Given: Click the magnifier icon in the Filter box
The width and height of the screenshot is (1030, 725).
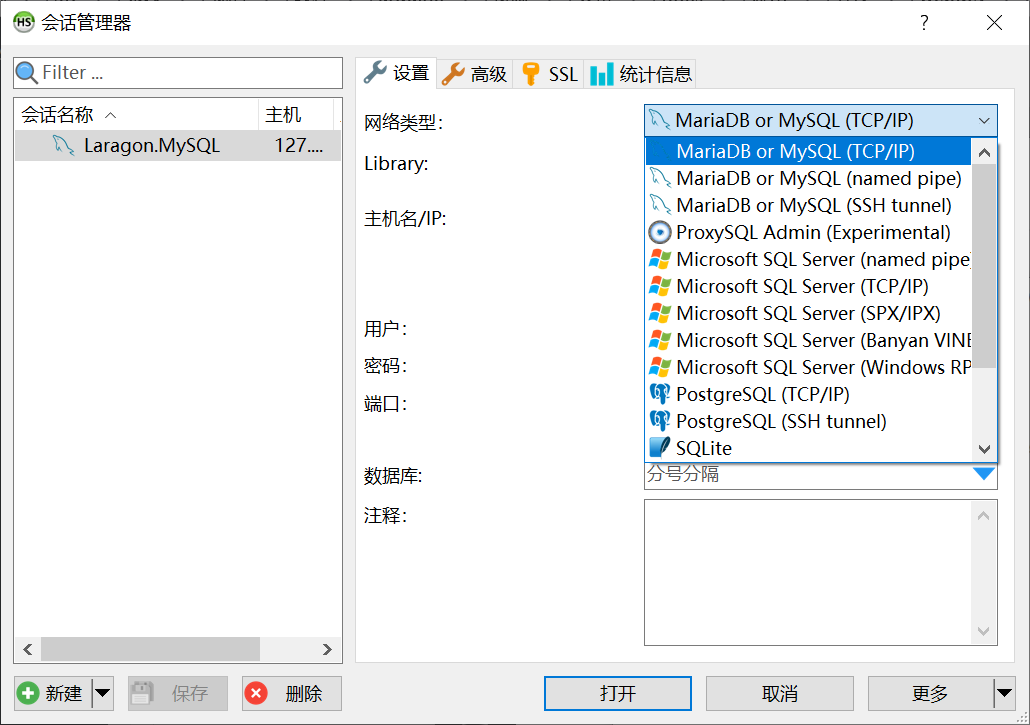Looking at the screenshot, I should click(x=26, y=72).
